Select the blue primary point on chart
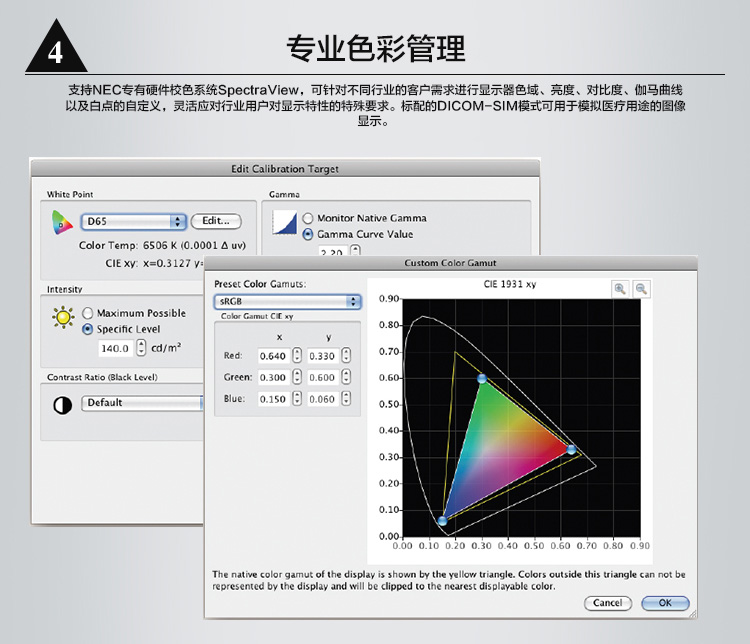The image size is (750, 644). point(442,520)
